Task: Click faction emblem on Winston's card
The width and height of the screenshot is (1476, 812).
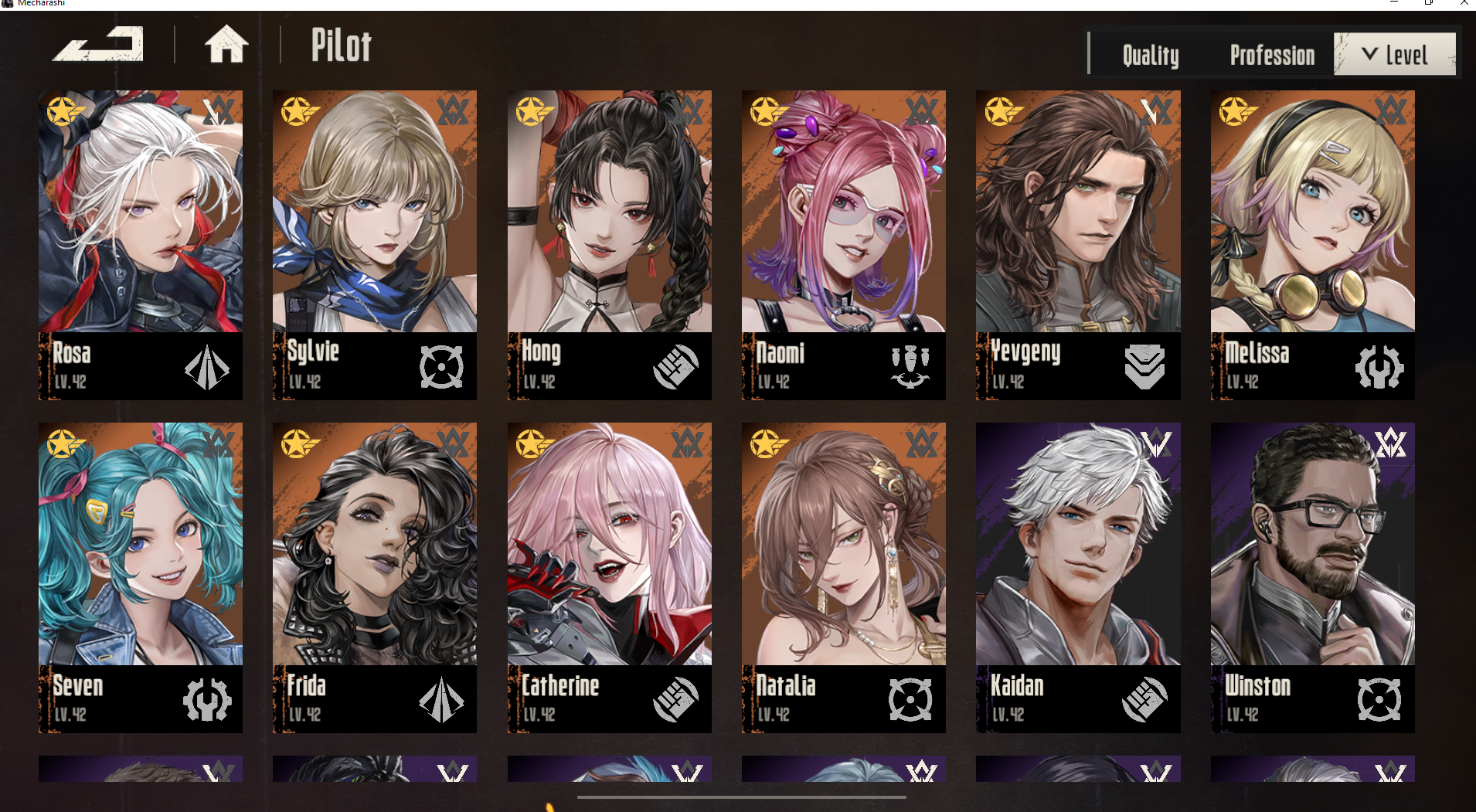Action: click(x=1390, y=443)
